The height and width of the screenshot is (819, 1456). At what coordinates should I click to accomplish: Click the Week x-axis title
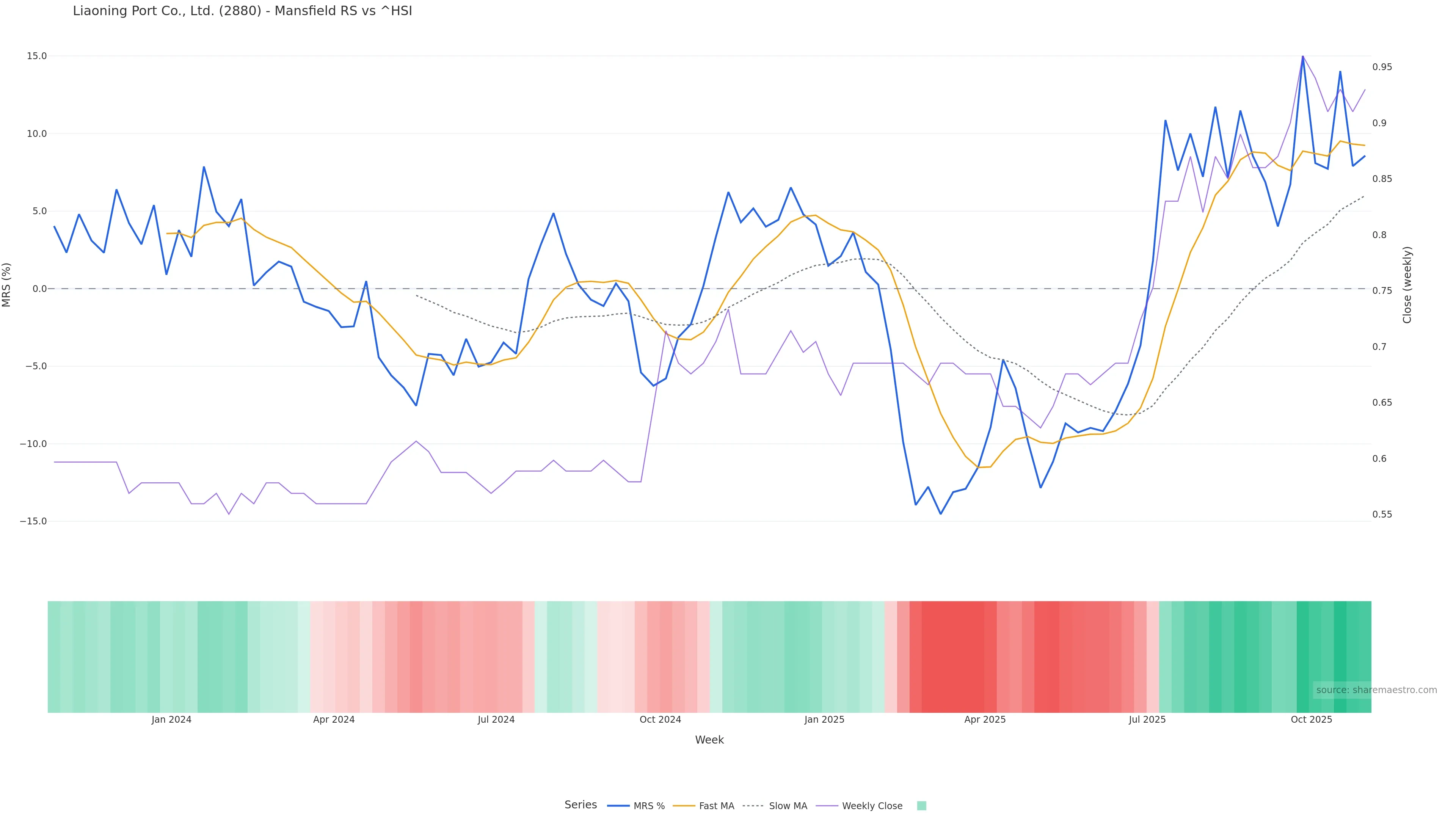coord(709,741)
